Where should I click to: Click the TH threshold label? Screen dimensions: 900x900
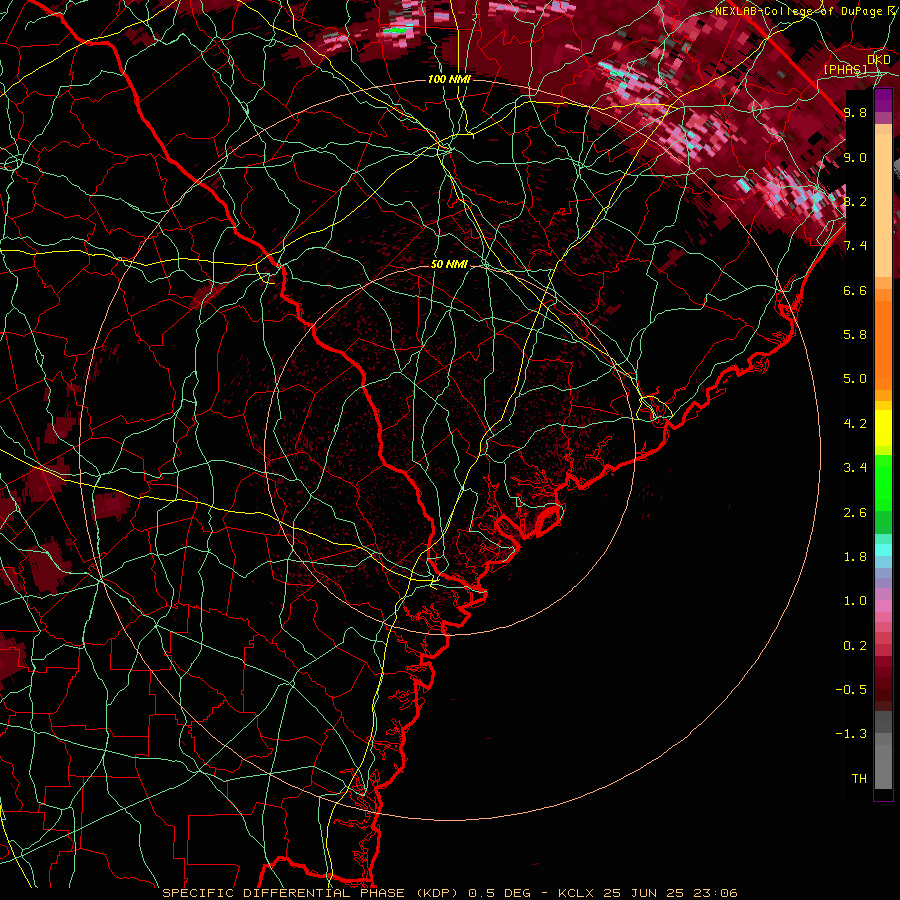coord(859,779)
